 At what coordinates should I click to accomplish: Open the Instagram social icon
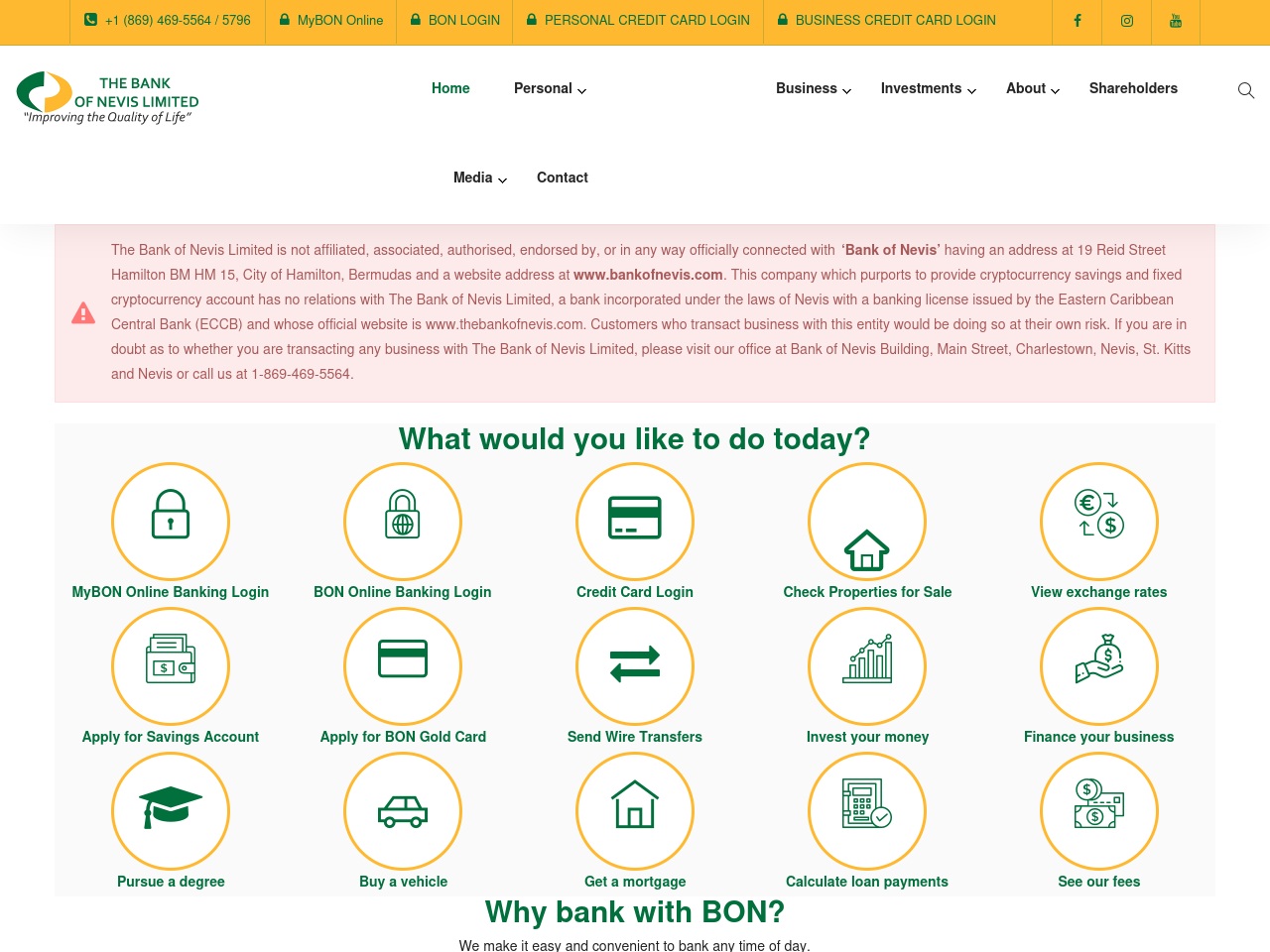coord(1127,21)
